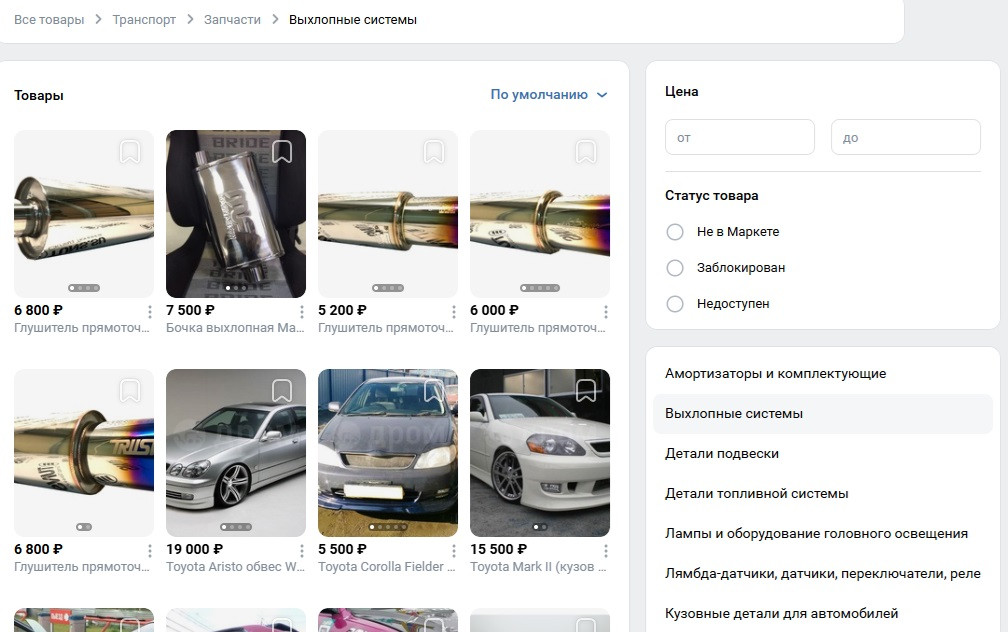1008x632 pixels.
Task: Select the 'Не в Маркете' status radio
Action: coord(675,231)
